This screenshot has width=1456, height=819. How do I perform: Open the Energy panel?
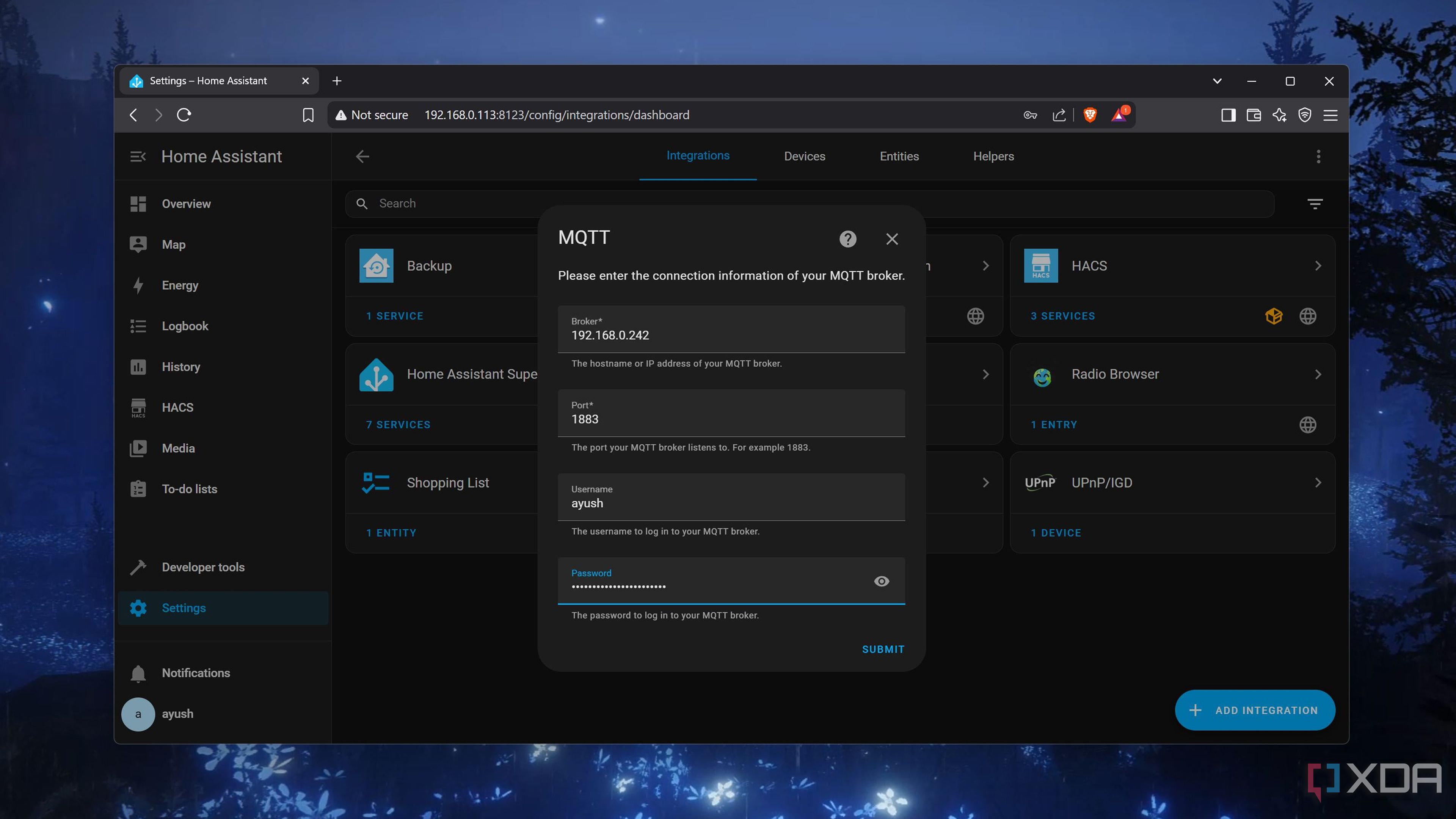[223, 285]
